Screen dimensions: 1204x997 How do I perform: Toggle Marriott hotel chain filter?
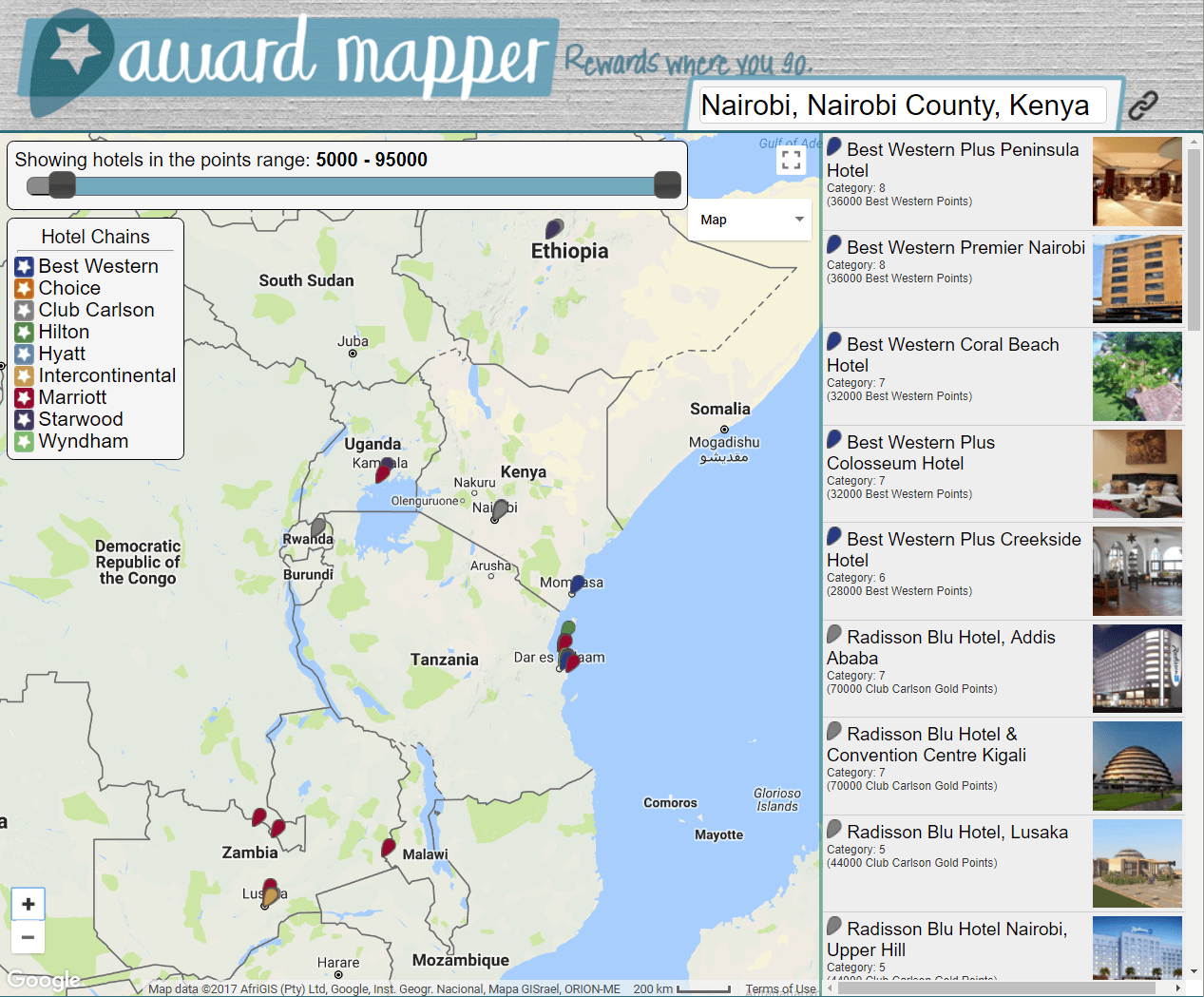(25, 398)
